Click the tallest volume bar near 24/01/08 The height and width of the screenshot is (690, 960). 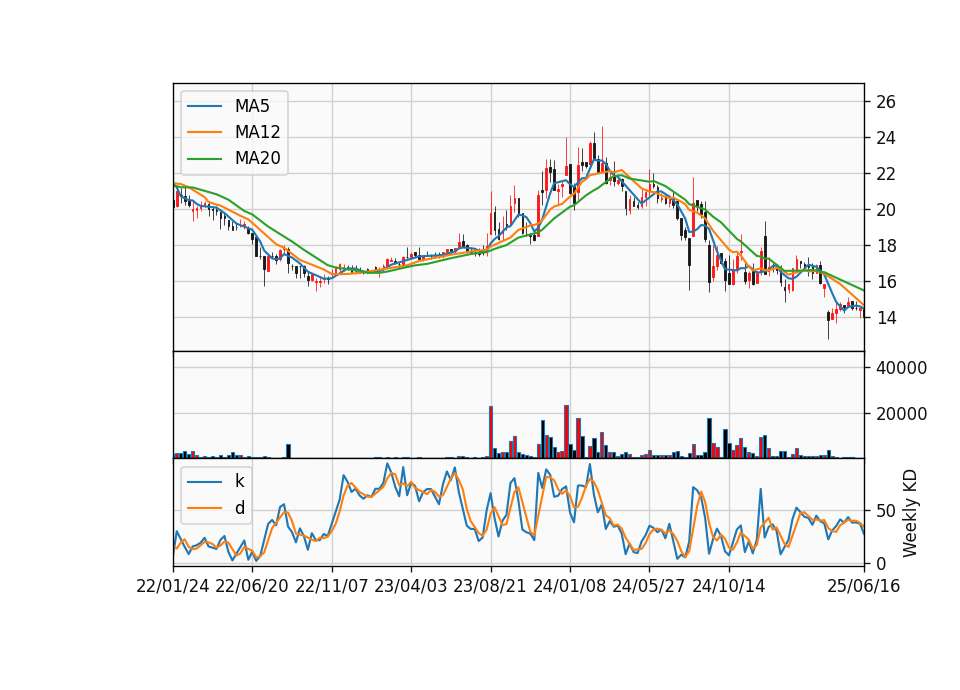(x=566, y=432)
